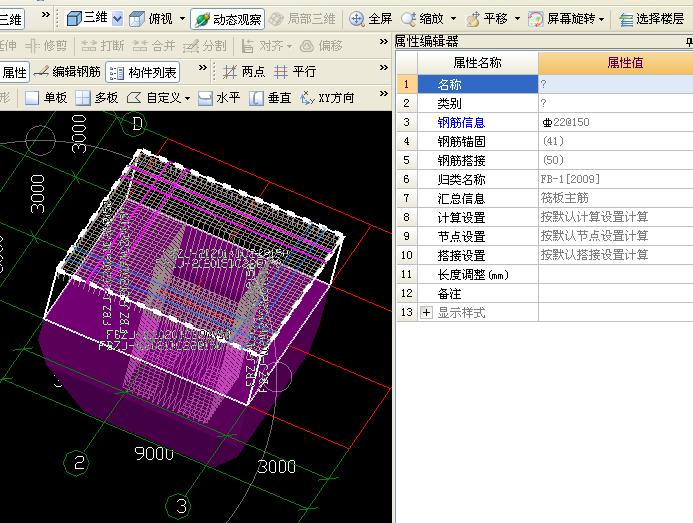This screenshot has height=523, width=693.
Task: Expand overflow chevron after 构件列表
Action: [x=202, y=68]
